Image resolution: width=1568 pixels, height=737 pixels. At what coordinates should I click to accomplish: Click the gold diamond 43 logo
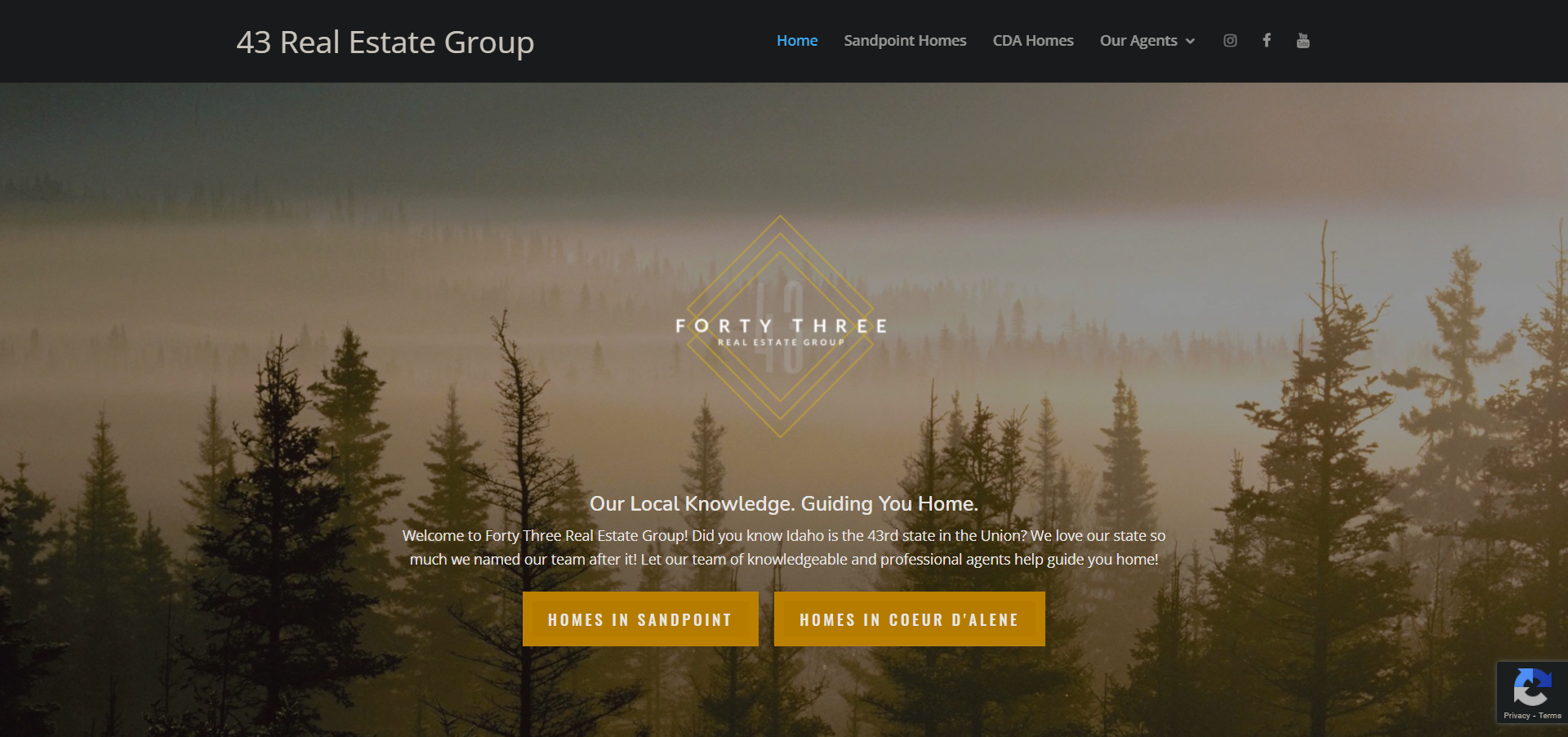[780, 326]
